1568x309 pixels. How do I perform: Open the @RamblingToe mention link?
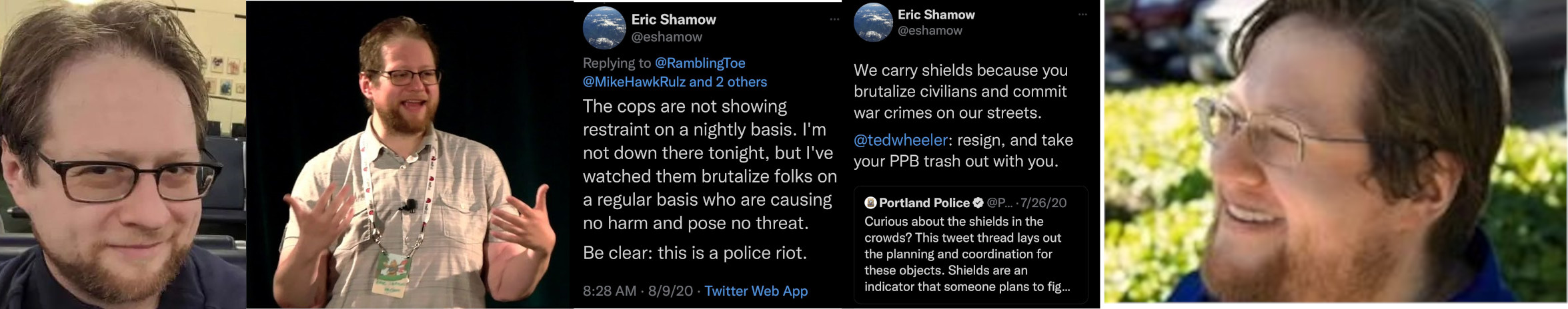[x=700, y=63]
